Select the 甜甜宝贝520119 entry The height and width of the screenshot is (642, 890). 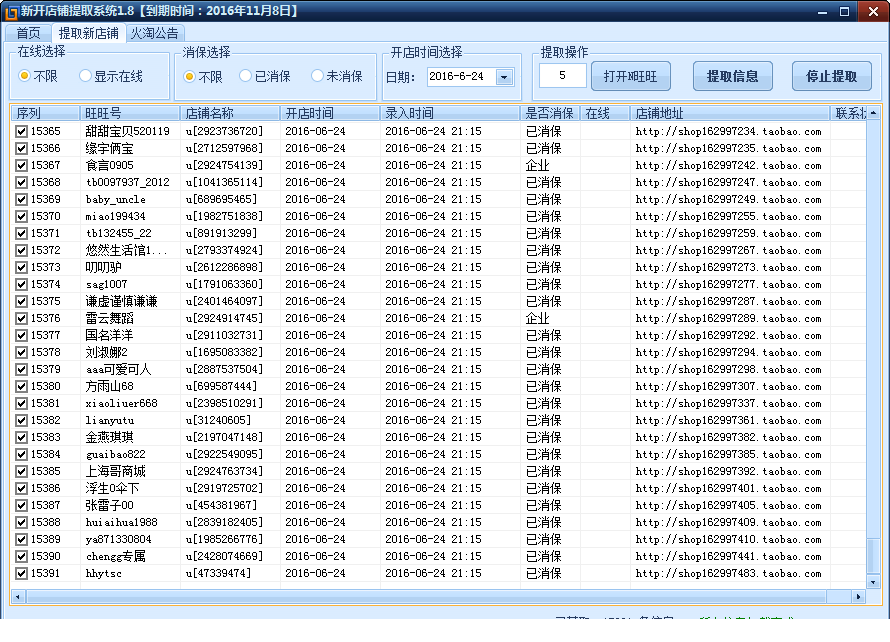tap(127, 131)
